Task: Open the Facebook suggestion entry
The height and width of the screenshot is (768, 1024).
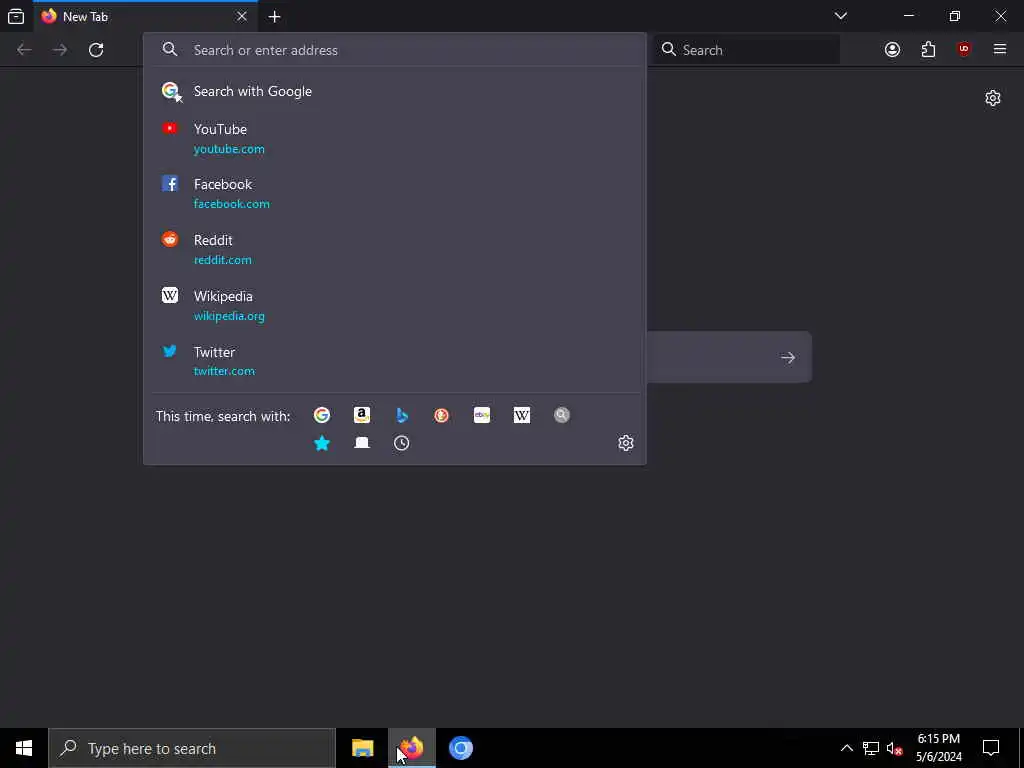Action: tap(394, 194)
